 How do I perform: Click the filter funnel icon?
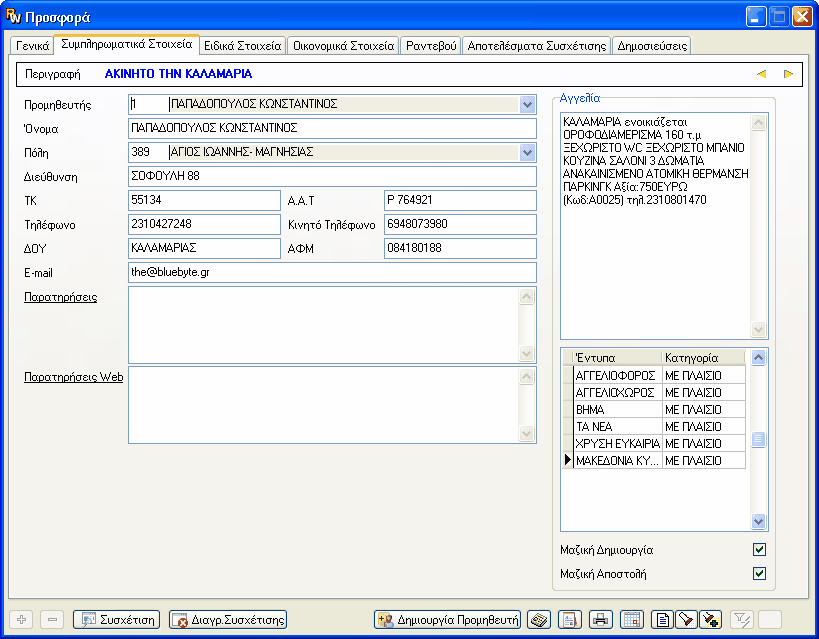pos(741,620)
